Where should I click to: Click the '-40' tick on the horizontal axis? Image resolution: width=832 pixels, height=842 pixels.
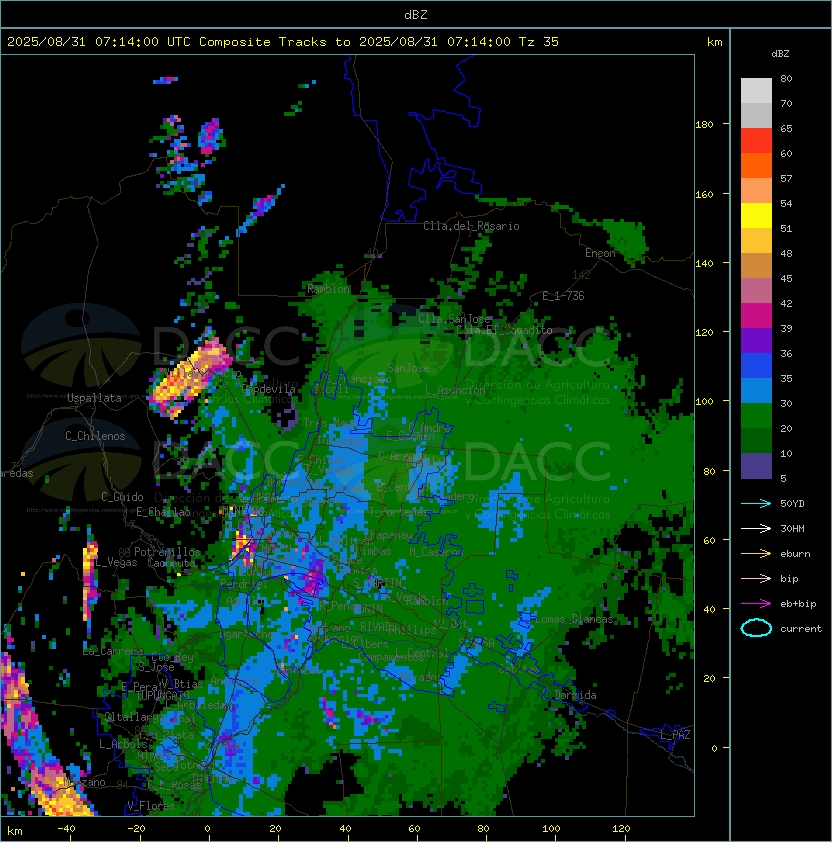(x=67, y=829)
